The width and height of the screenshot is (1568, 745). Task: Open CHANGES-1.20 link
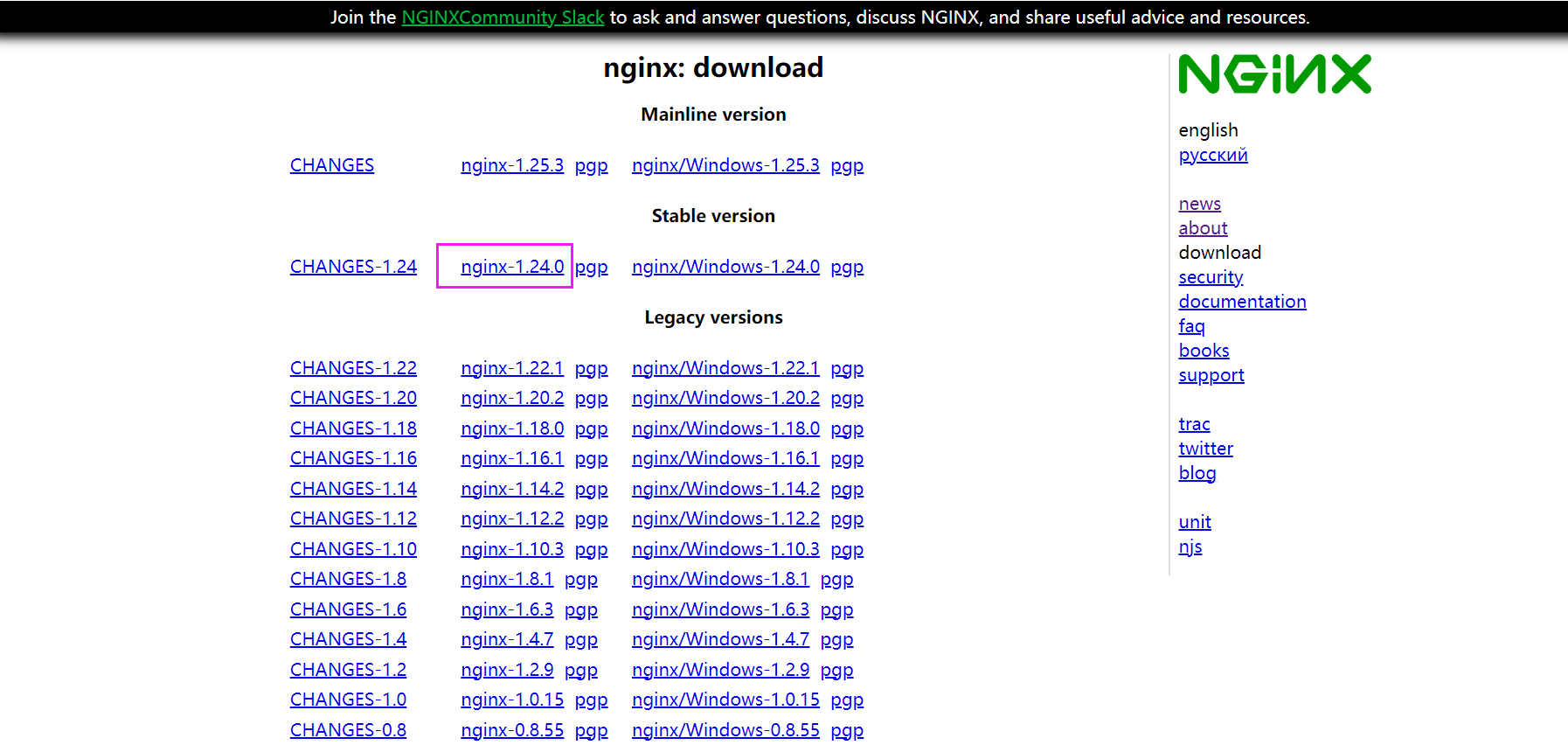[353, 398]
